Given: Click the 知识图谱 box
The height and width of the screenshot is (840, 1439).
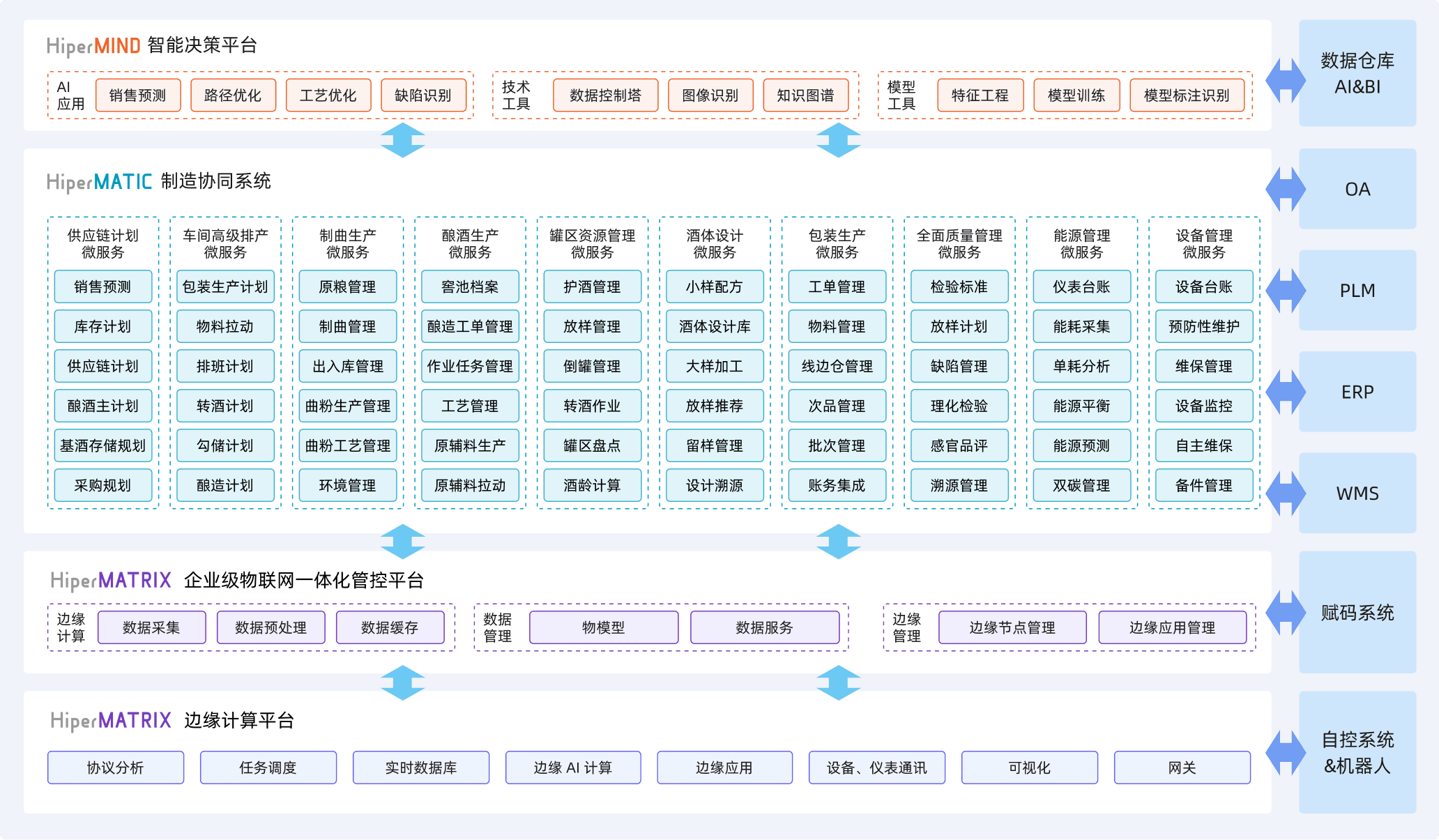Looking at the screenshot, I should pyautogui.click(x=806, y=96).
